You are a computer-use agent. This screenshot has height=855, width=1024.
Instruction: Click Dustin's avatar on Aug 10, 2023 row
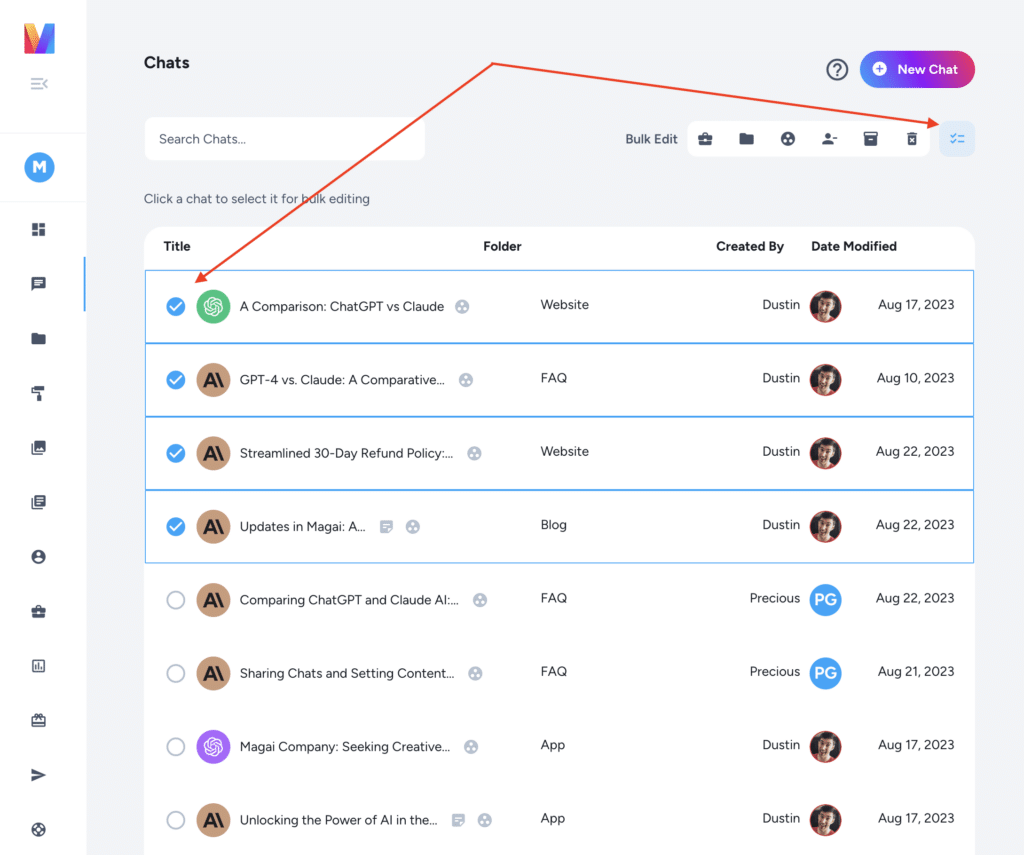pyautogui.click(x=825, y=379)
